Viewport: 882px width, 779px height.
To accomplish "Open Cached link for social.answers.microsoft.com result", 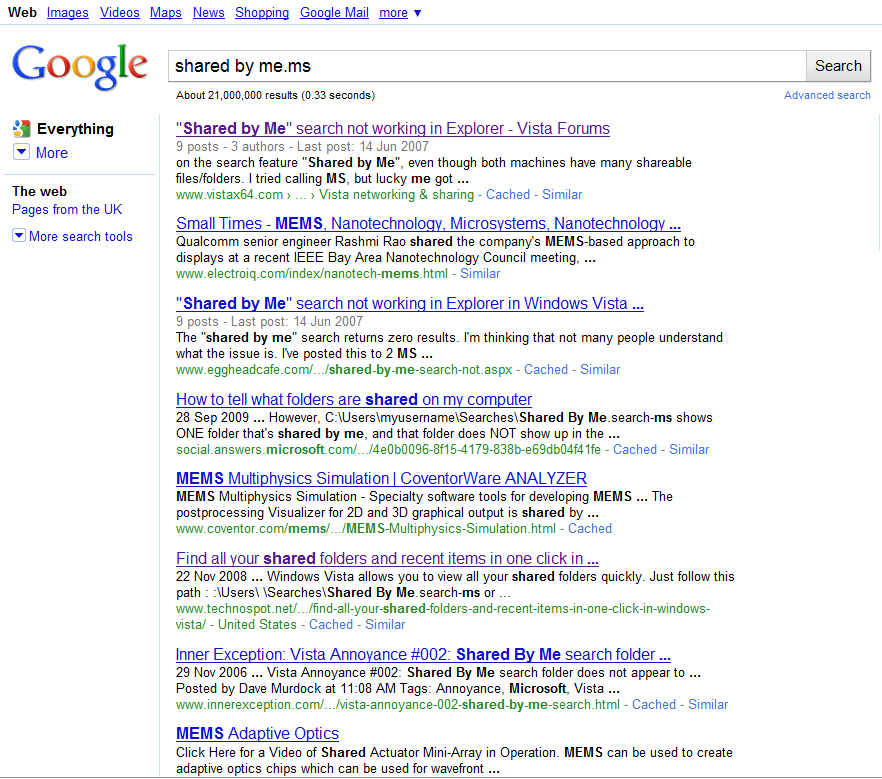I will click(x=634, y=449).
